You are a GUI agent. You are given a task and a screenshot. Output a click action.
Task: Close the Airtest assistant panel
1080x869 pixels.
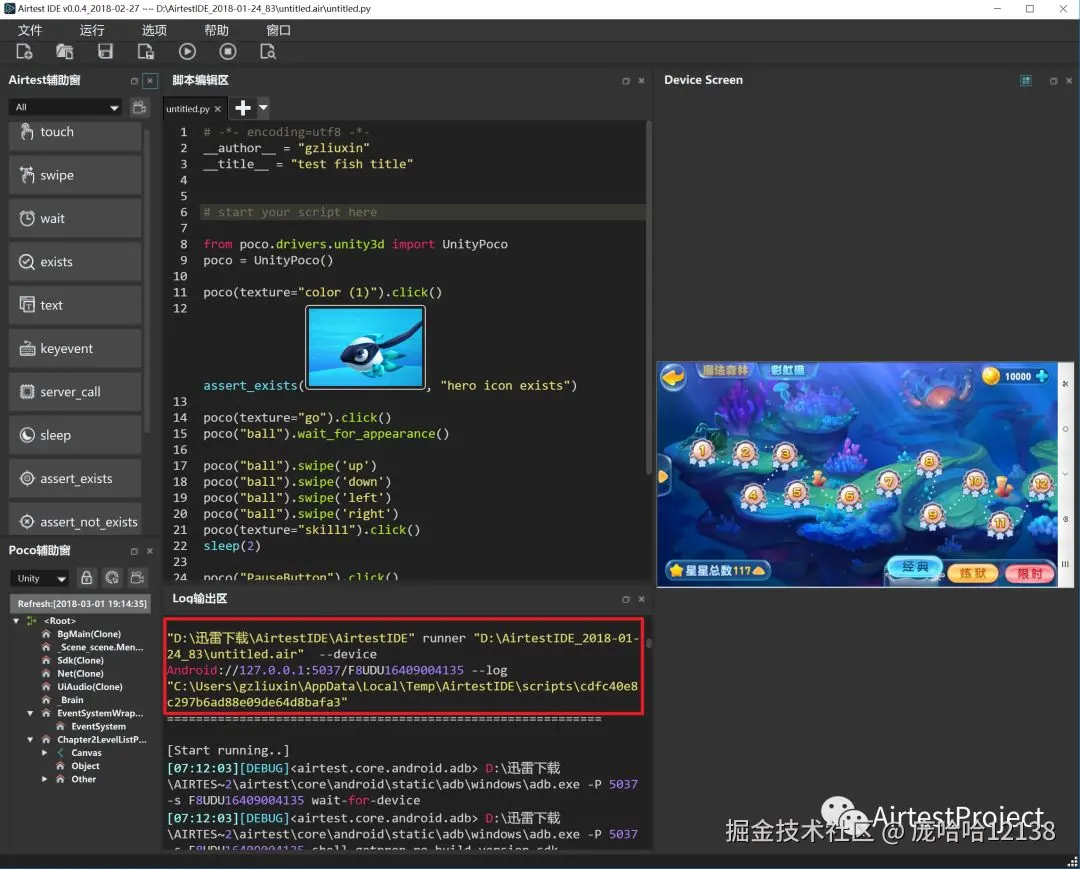[x=150, y=81]
